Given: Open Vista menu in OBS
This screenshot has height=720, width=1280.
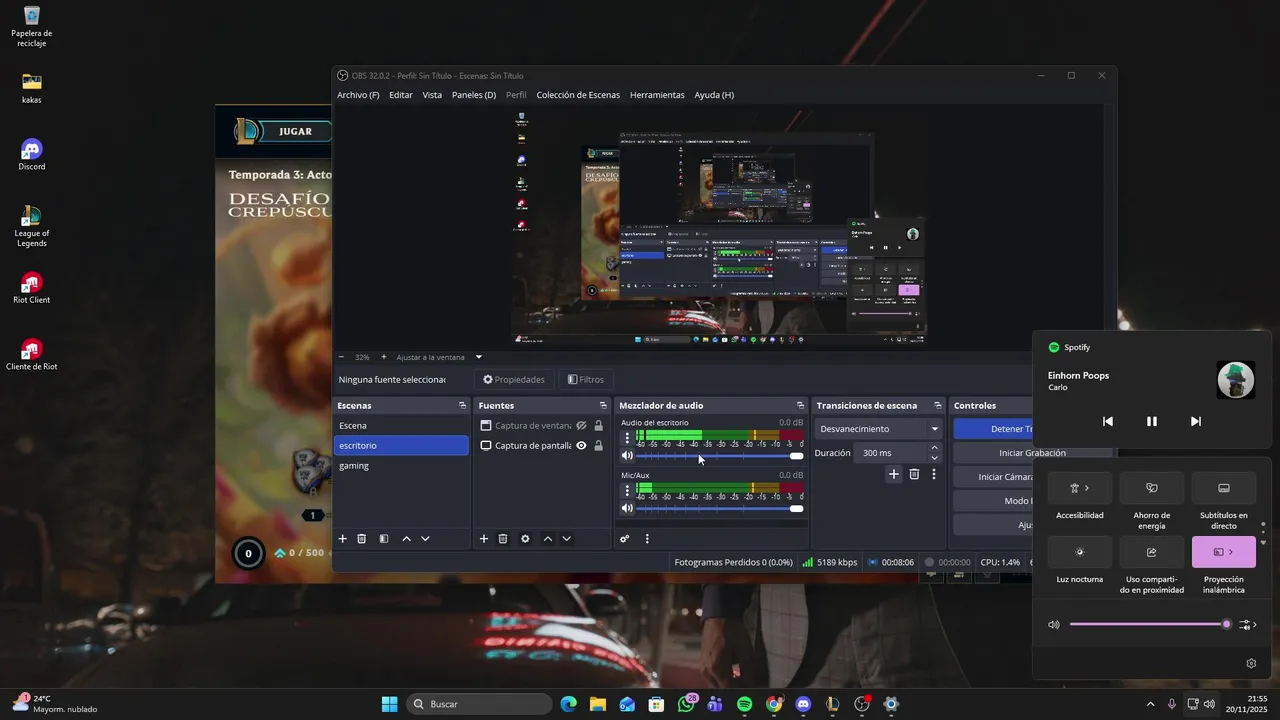Looking at the screenshot, I should (x=432, y=95).
